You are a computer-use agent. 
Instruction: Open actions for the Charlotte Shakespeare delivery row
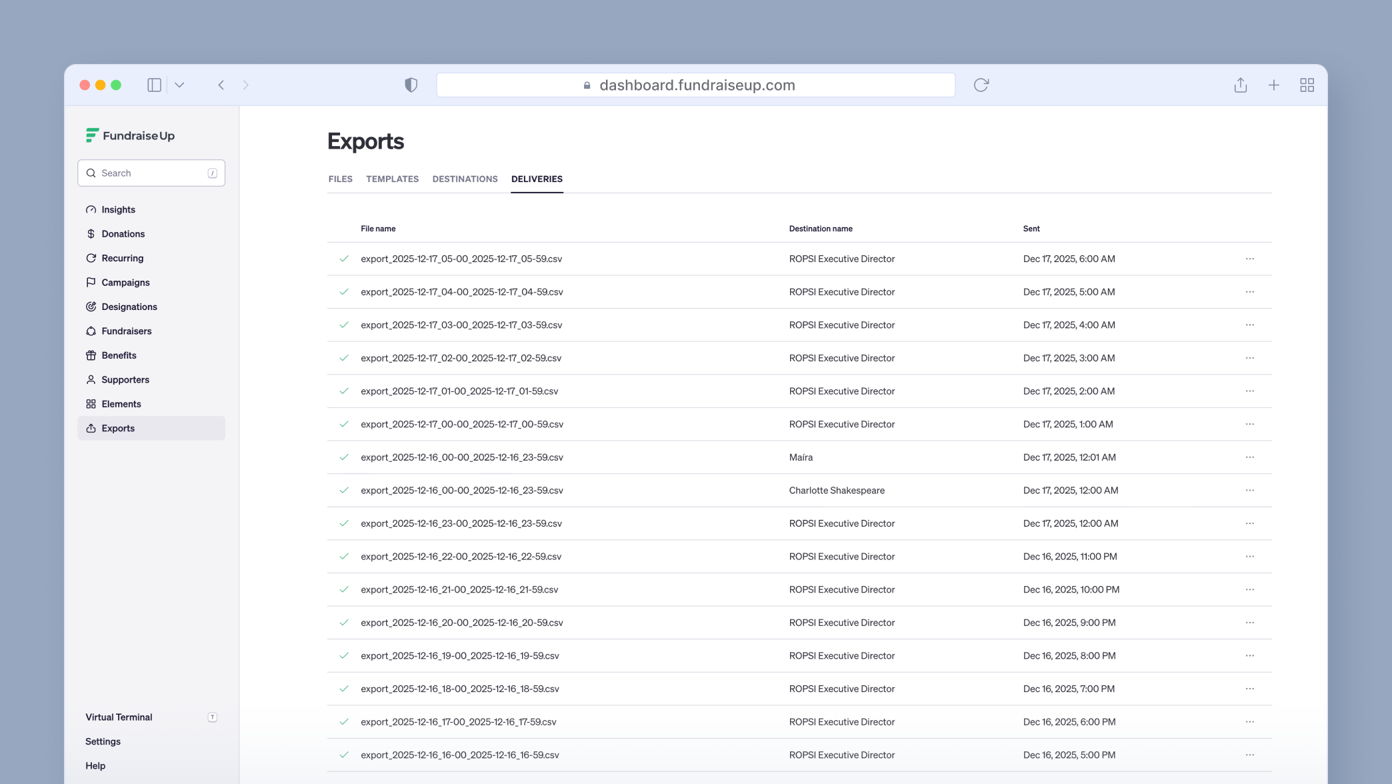pyautogui.click(x=1249, y=490)
